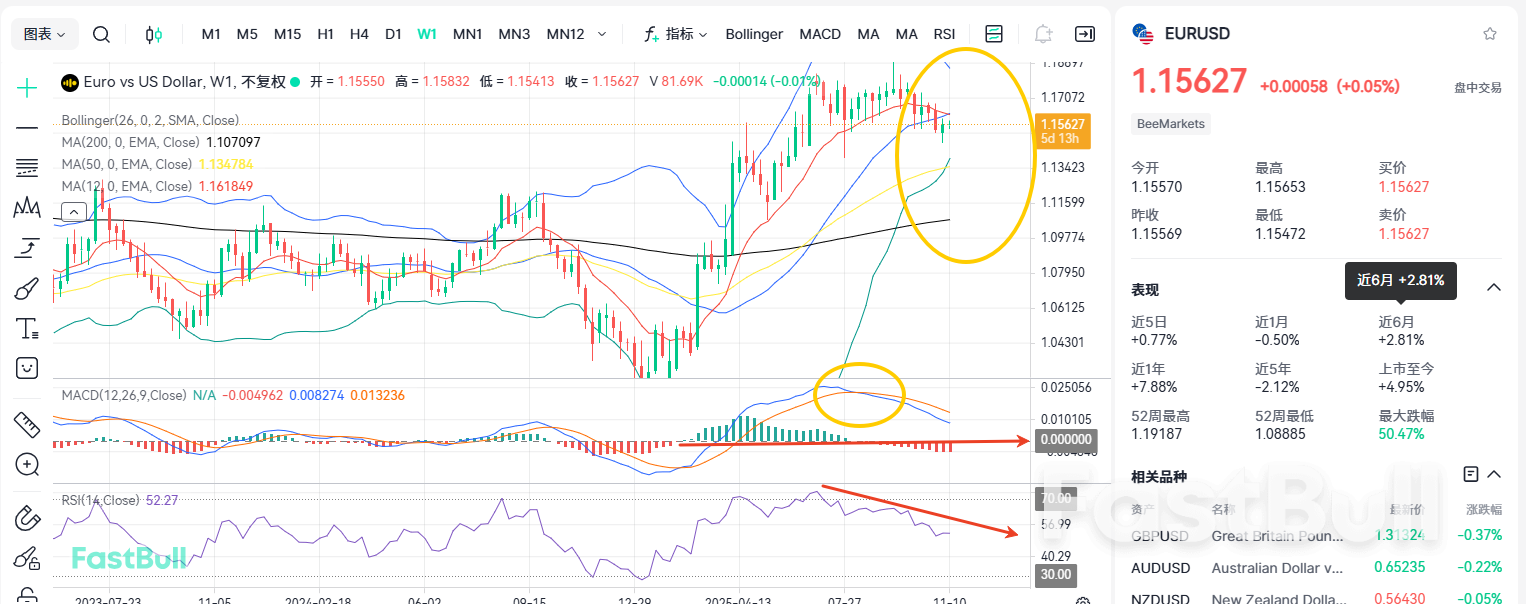
Task: Open the symbol search magnifier
Action: tap(100, 33)
